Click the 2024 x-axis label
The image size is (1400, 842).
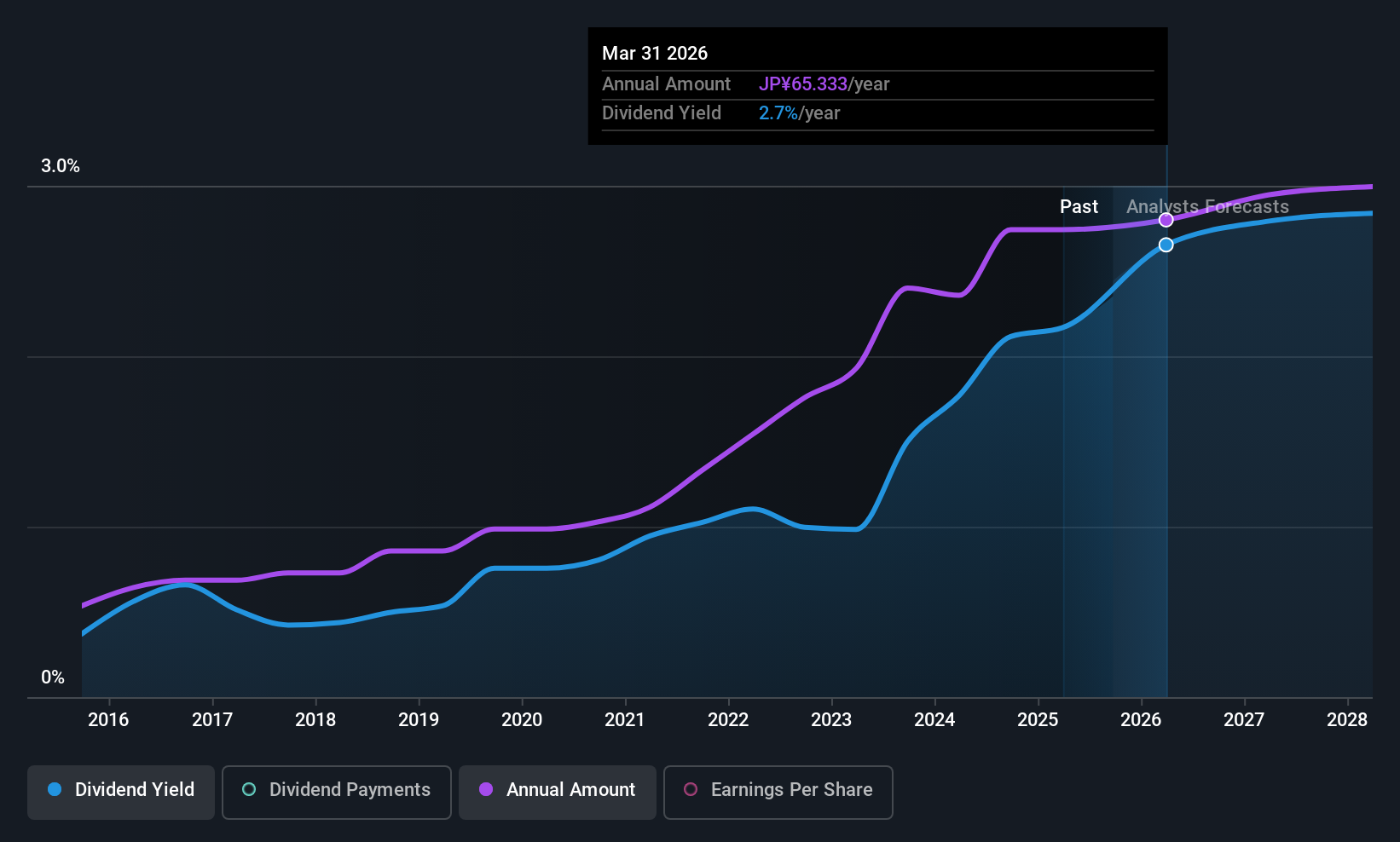[934, 720]
